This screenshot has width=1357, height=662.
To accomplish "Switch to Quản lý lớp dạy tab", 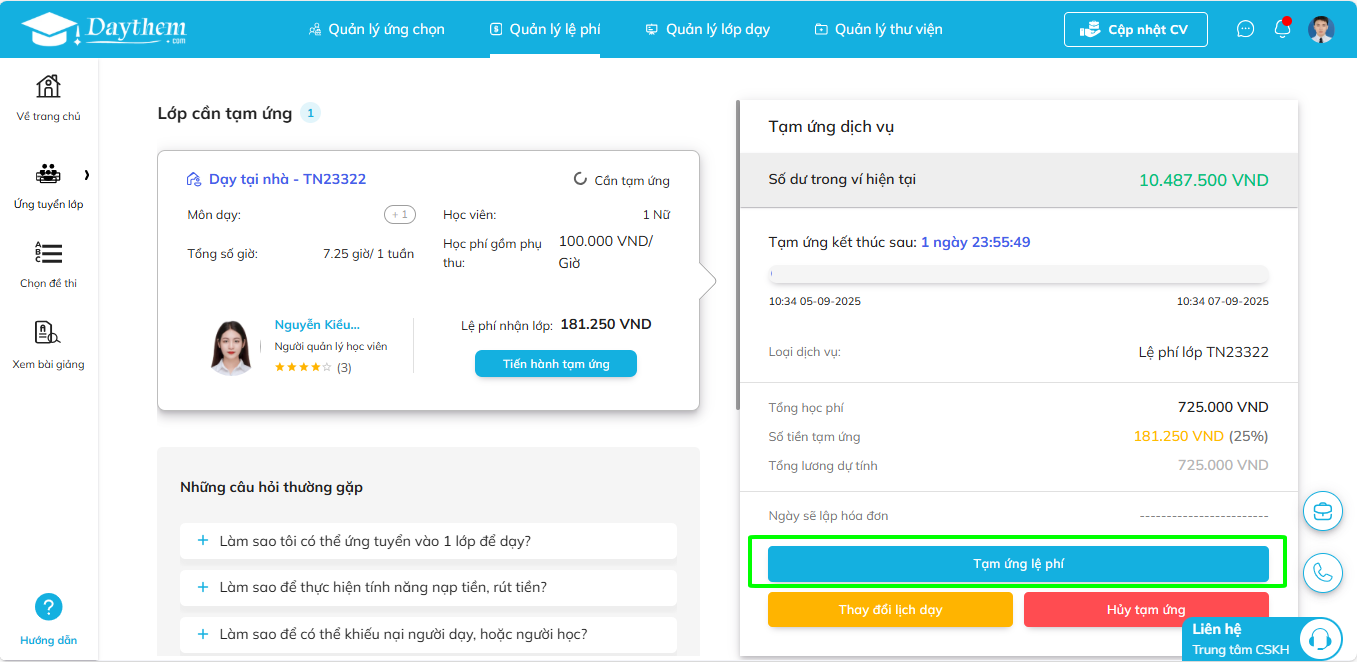I will 707,29.
